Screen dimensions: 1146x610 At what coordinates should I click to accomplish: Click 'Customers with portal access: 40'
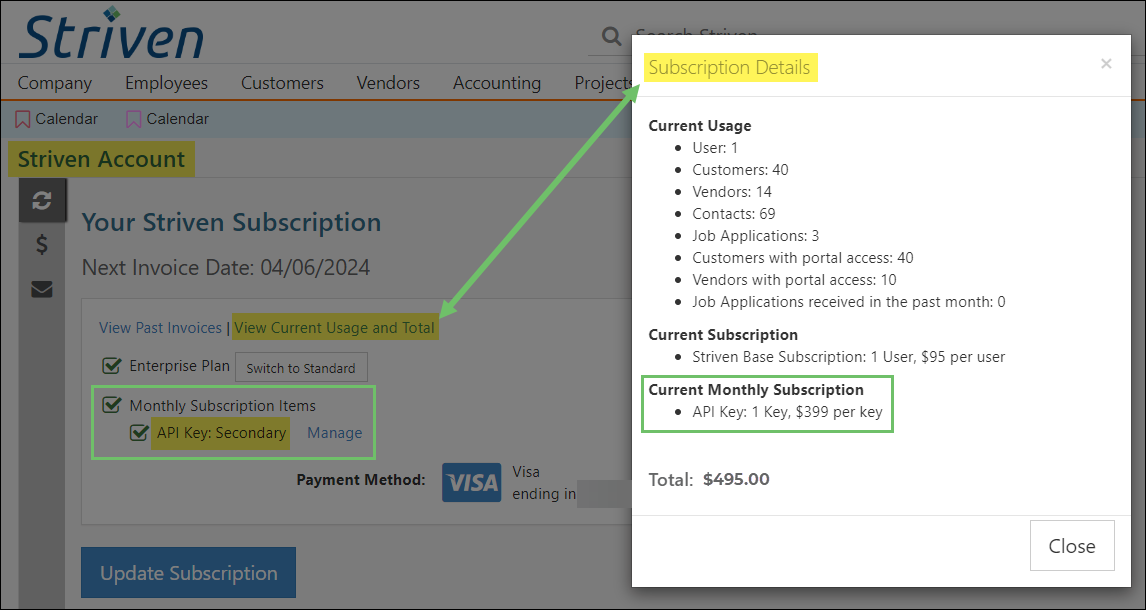803,258
